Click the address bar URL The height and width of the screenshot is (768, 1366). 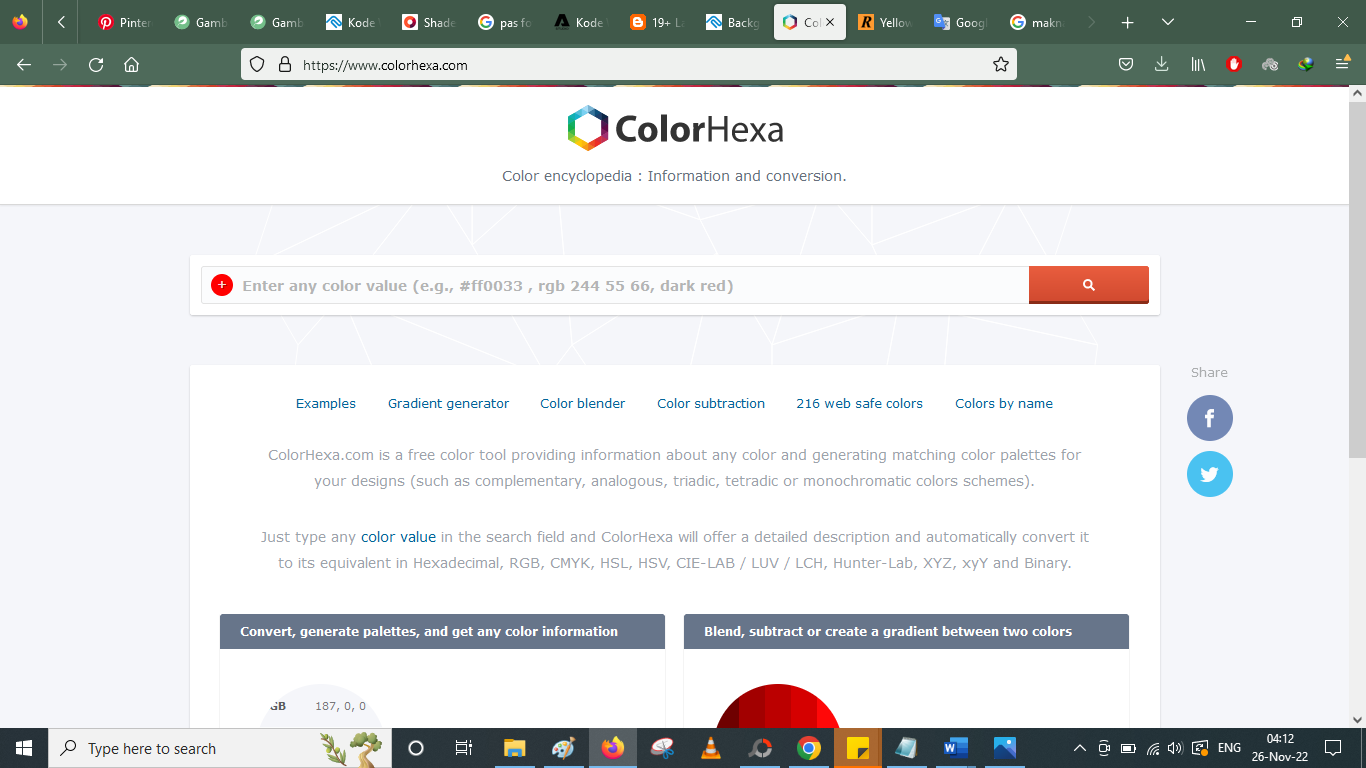[385, 65]
